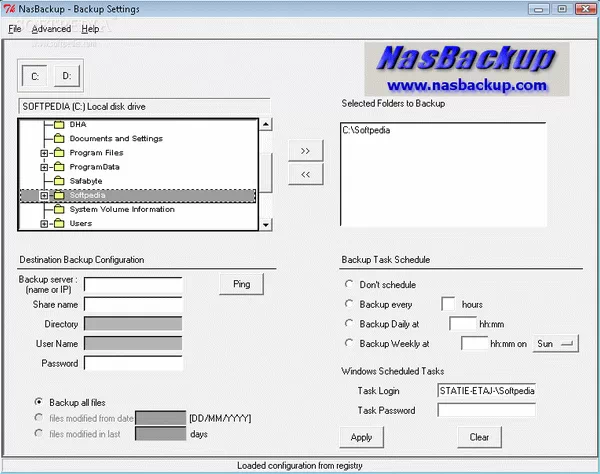This screenshot has width=600, height=474.
Task: Select C:\Softpedia in selected folders list
Action: click(366, 130)
